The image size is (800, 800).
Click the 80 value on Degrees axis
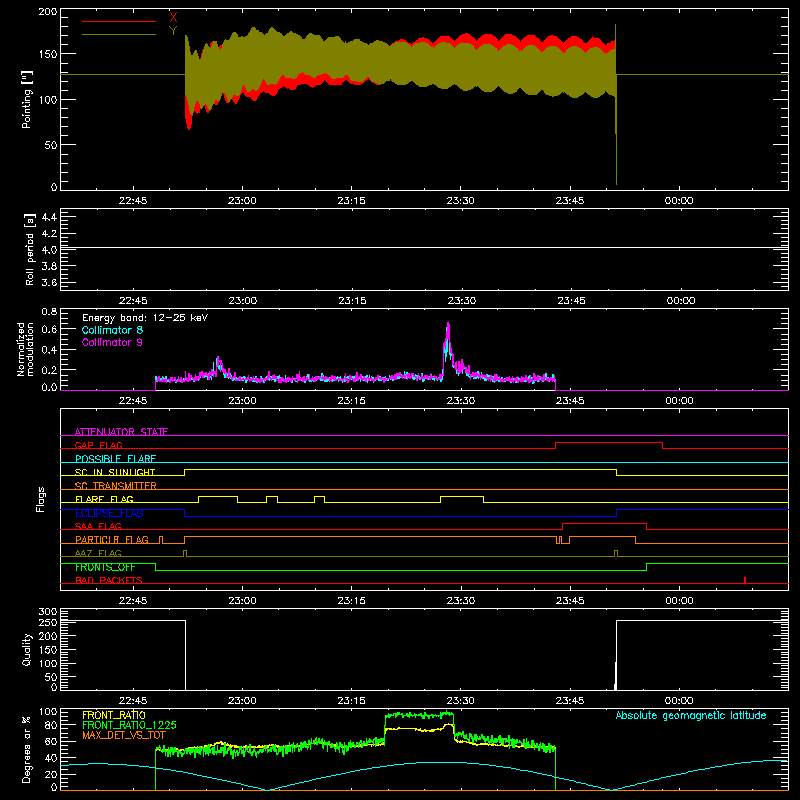pos(51,725)
